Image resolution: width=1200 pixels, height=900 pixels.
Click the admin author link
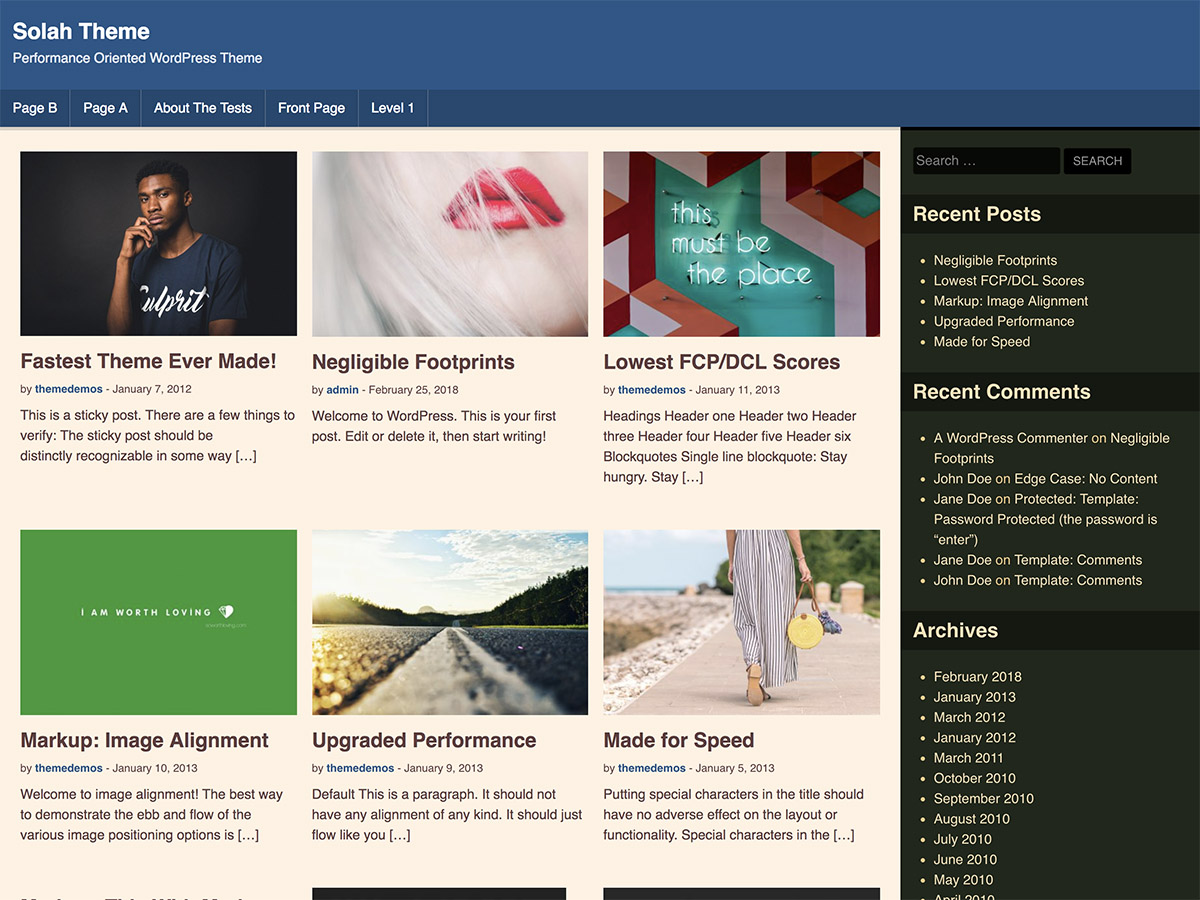342,390
